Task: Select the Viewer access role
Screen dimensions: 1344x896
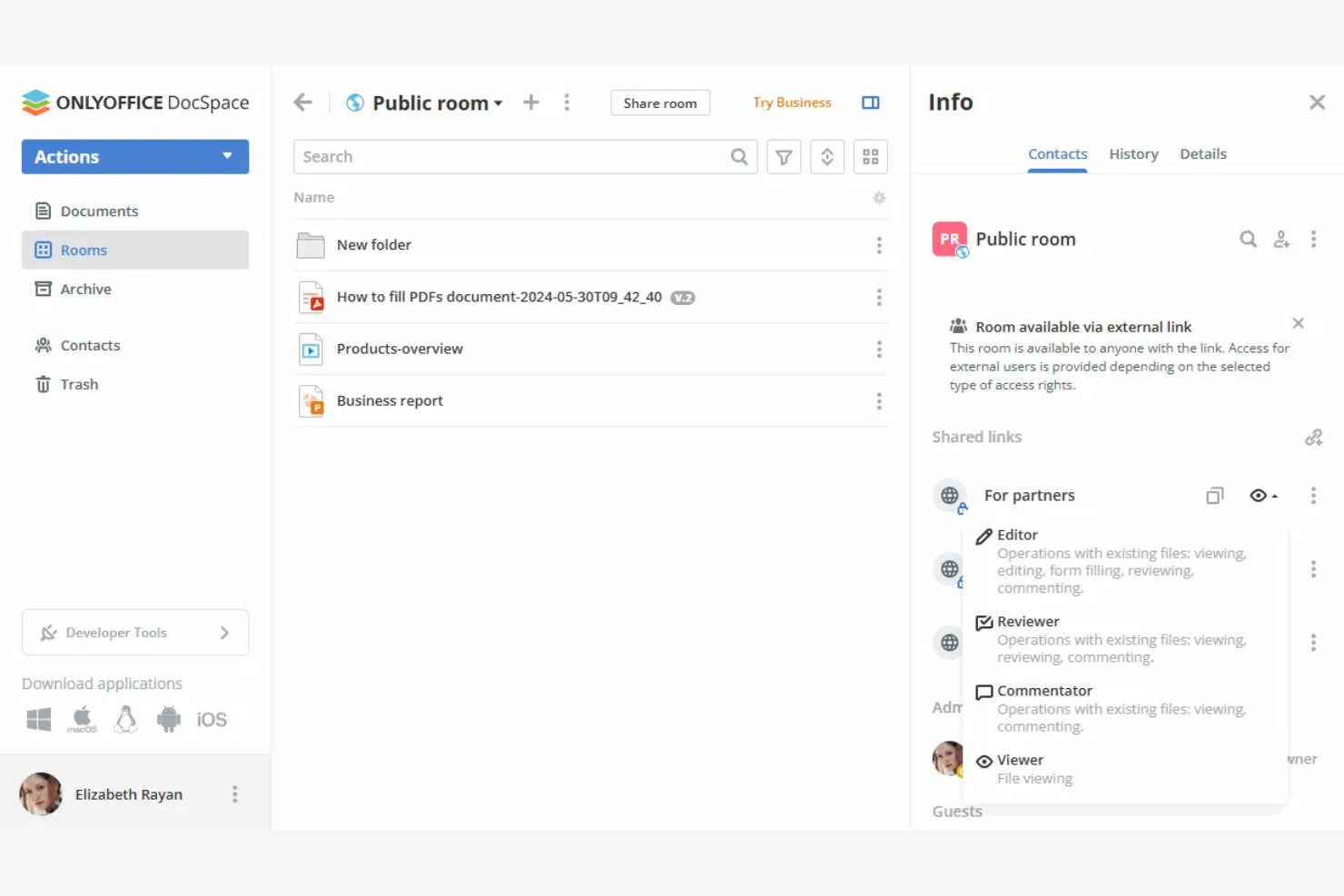Action: click(1019, 760)
